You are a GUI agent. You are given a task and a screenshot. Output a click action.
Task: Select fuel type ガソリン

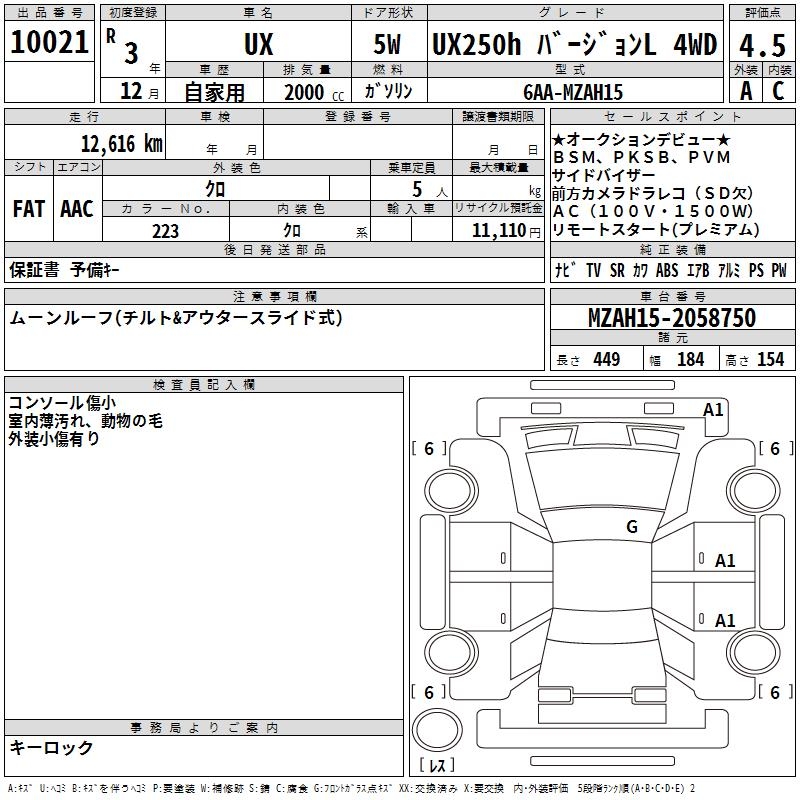388,91
